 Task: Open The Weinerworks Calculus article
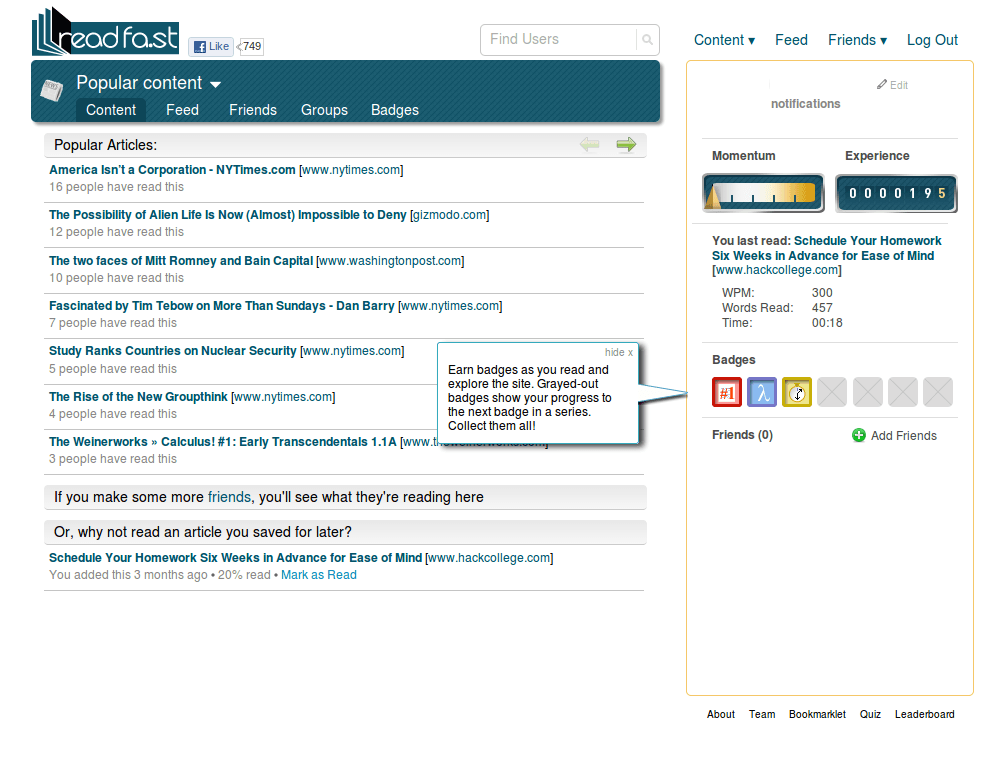222,442
